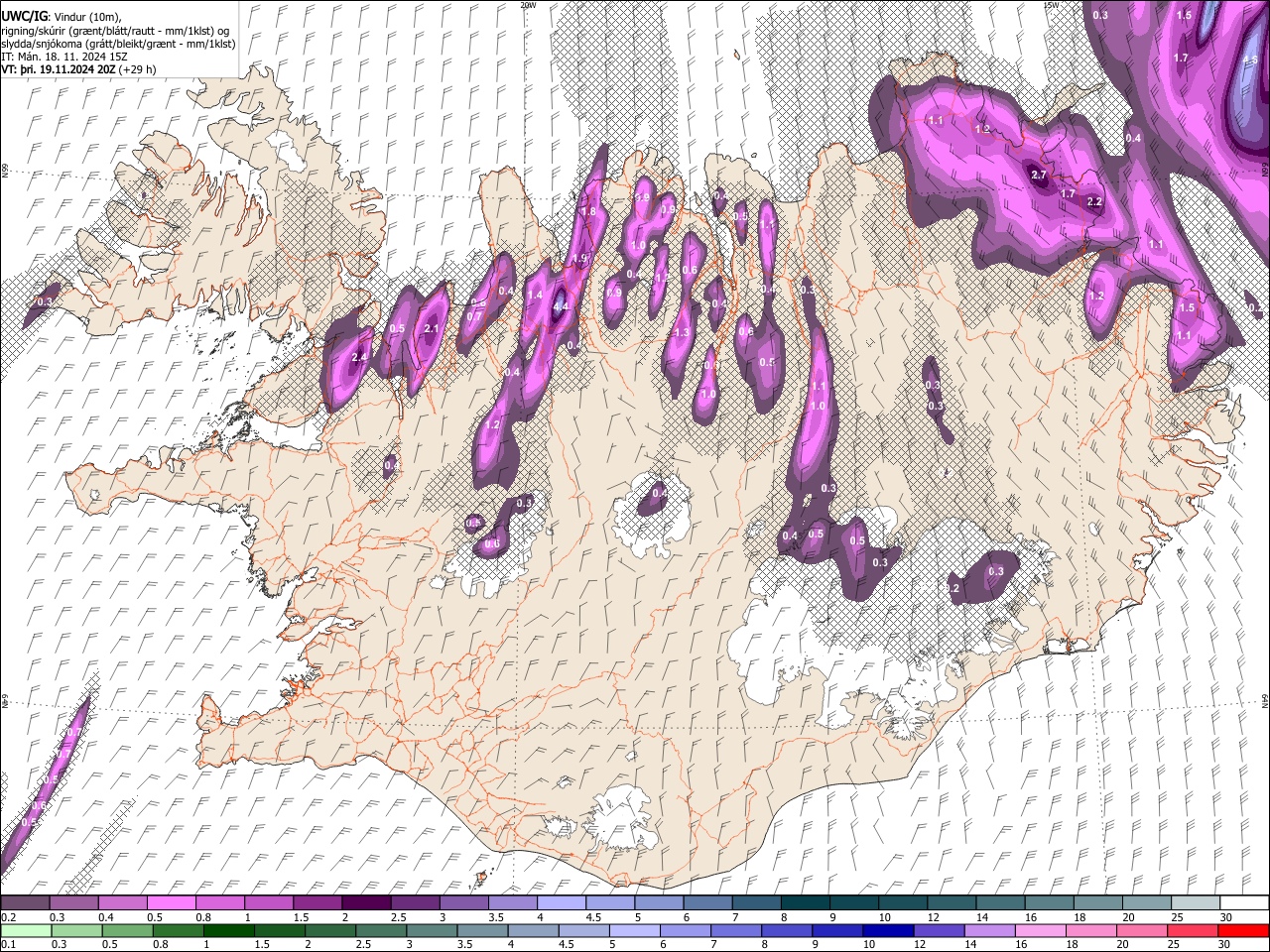Select upper legend row swatch starting at 25
Viewport: 1270px width, 952px height.
pos(1195,902)
